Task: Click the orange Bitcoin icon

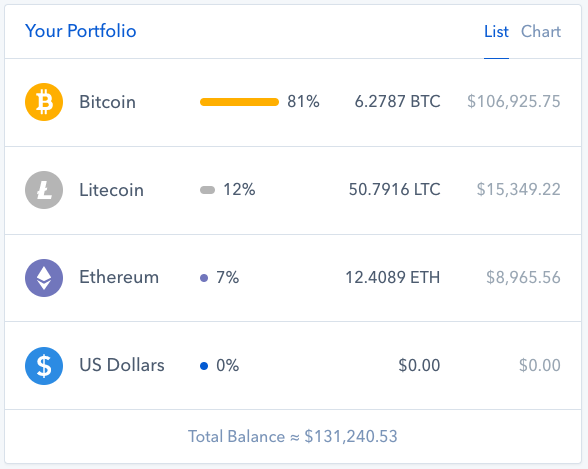Action: [44, 102]
